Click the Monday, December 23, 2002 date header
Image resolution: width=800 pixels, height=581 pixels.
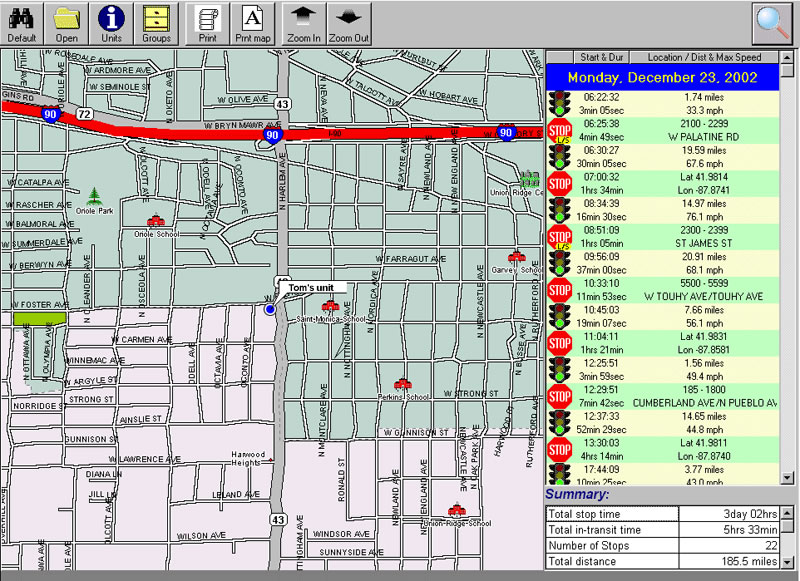663,77
